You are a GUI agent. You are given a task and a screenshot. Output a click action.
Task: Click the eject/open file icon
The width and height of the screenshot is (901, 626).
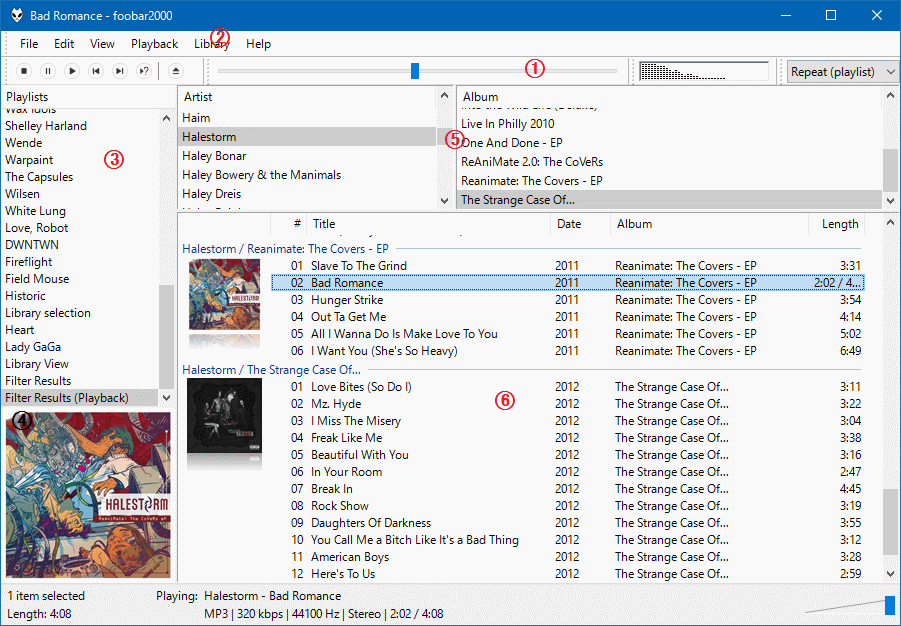[x=176, y=71]
